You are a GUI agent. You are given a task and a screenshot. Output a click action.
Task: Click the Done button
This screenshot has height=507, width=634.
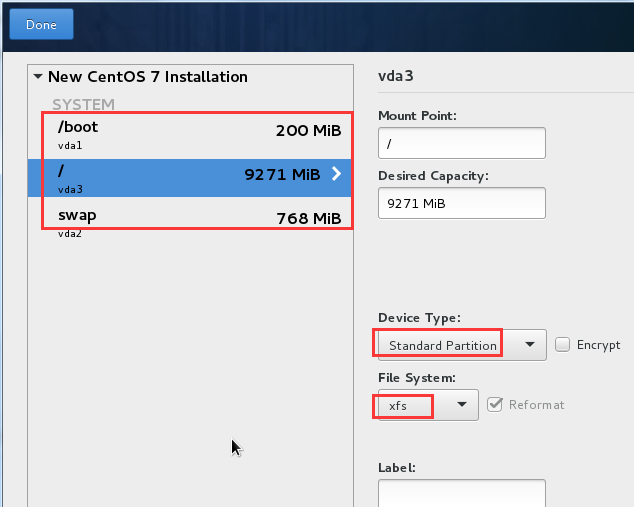[x=41, y=24]
